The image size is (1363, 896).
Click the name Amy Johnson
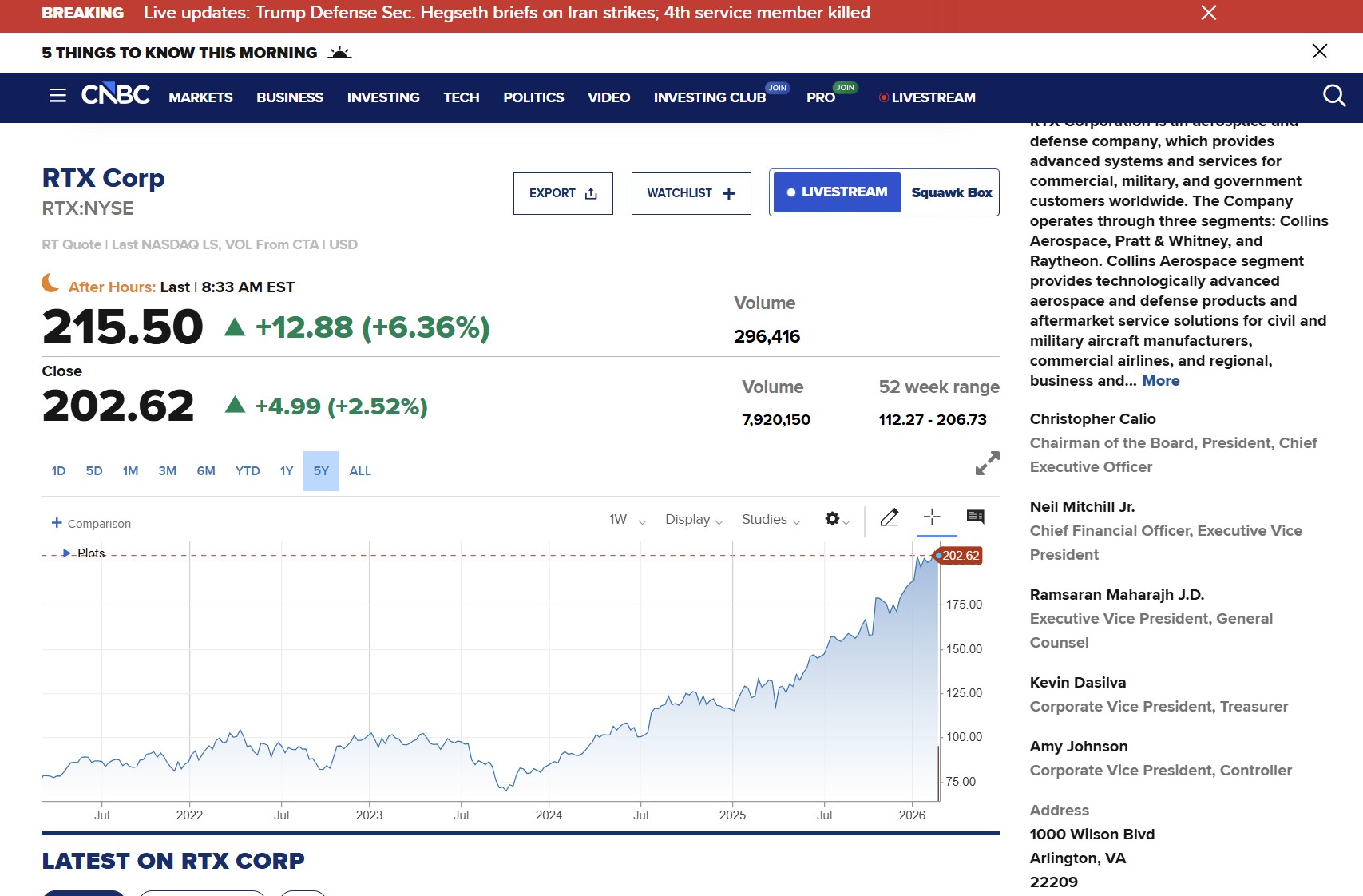point(1079,747)
